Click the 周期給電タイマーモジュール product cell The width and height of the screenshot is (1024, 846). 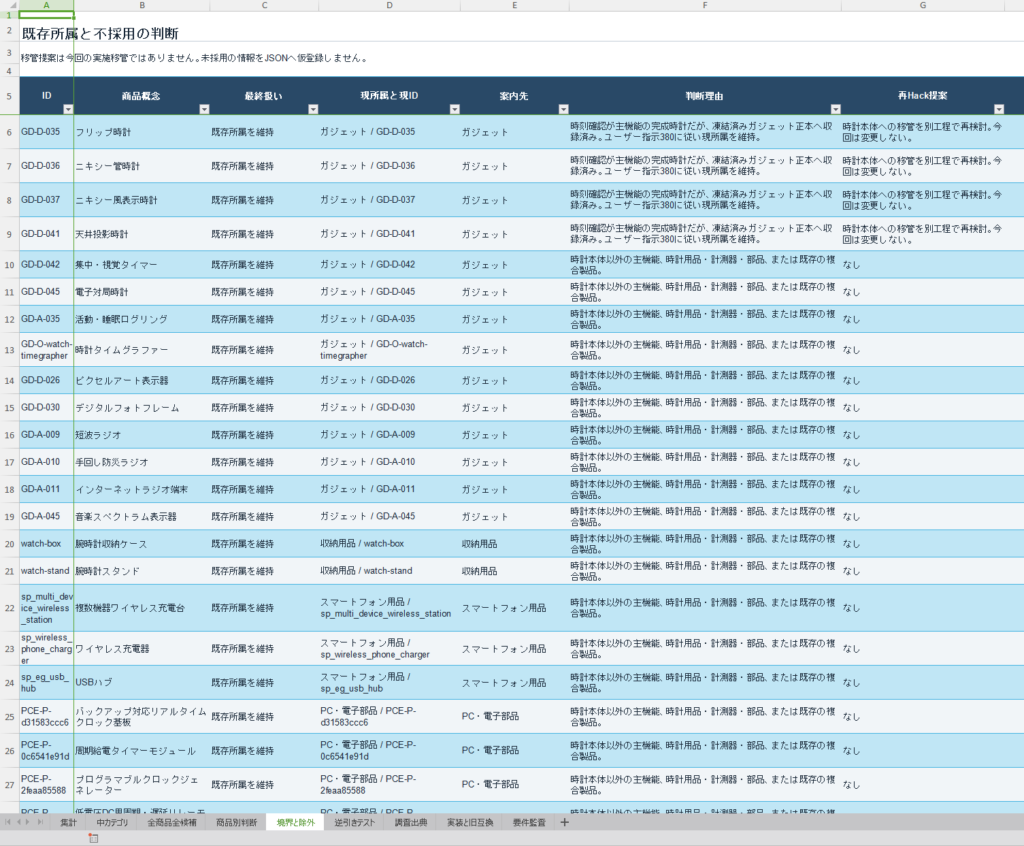pos(142,751)
